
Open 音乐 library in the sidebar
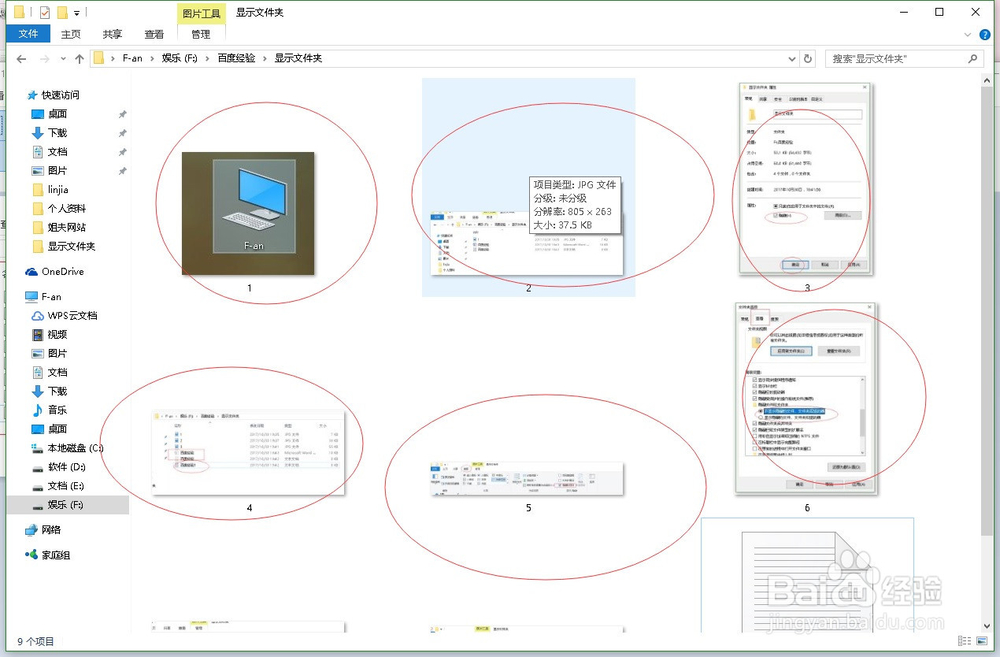click(57, 410)
